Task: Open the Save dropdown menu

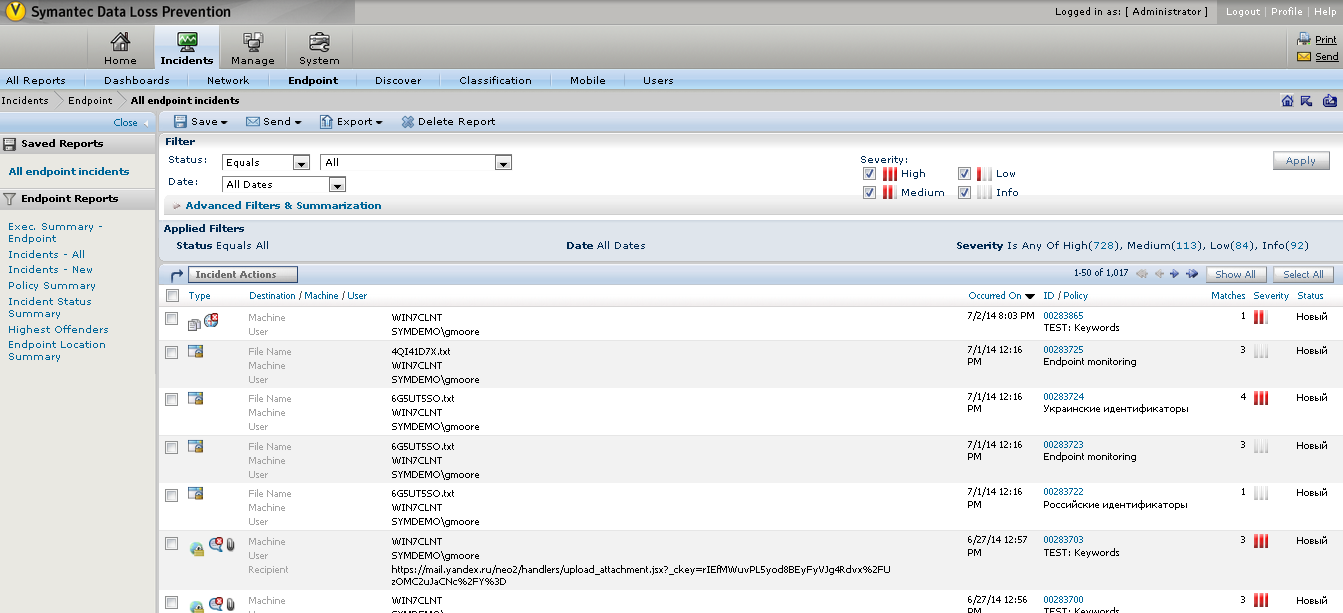Action: (x=201, y=122)
